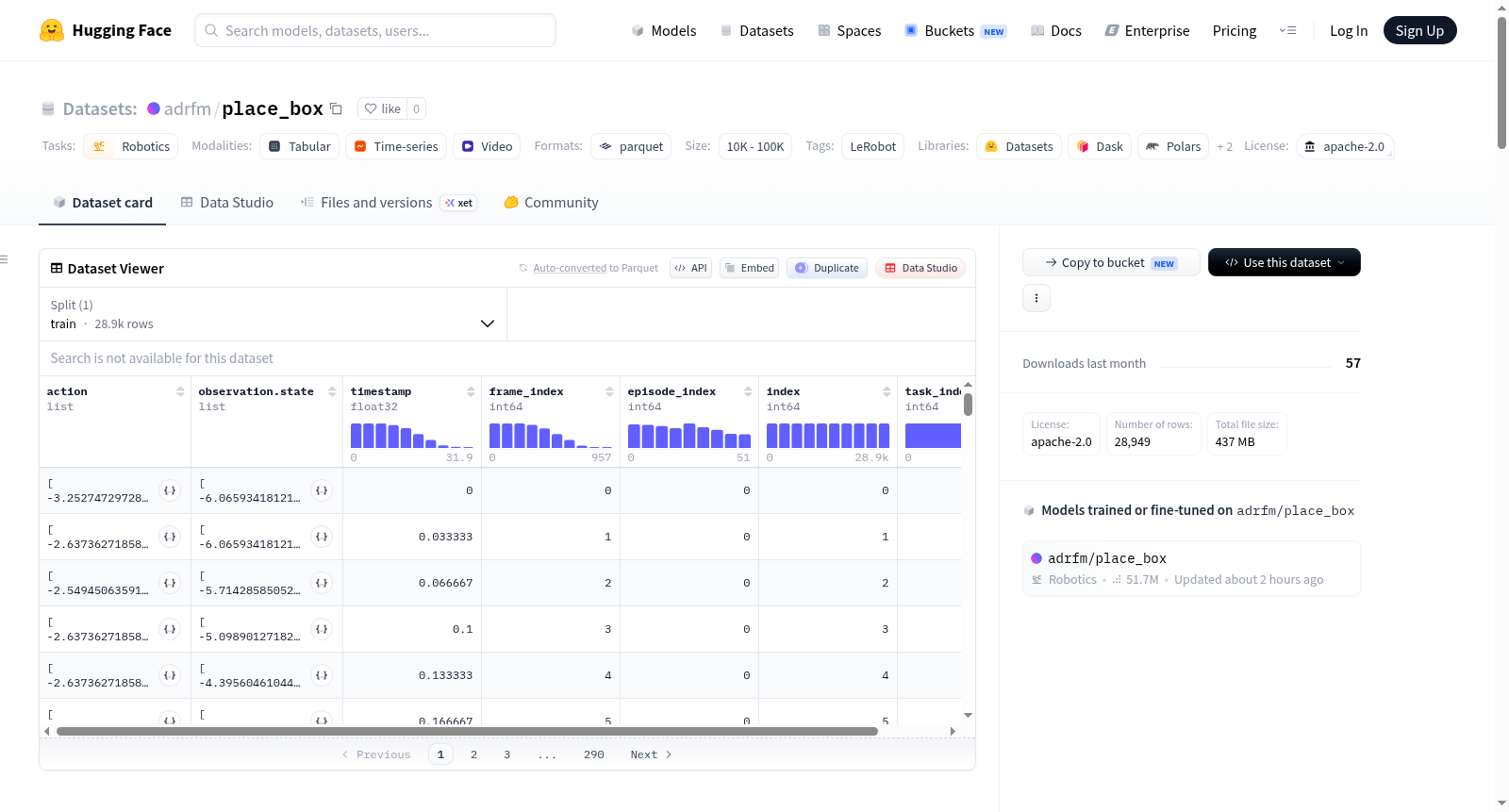1509x812 pixels.
Task: Click the Hugging Face logo icon
Action: pos(52,30)
